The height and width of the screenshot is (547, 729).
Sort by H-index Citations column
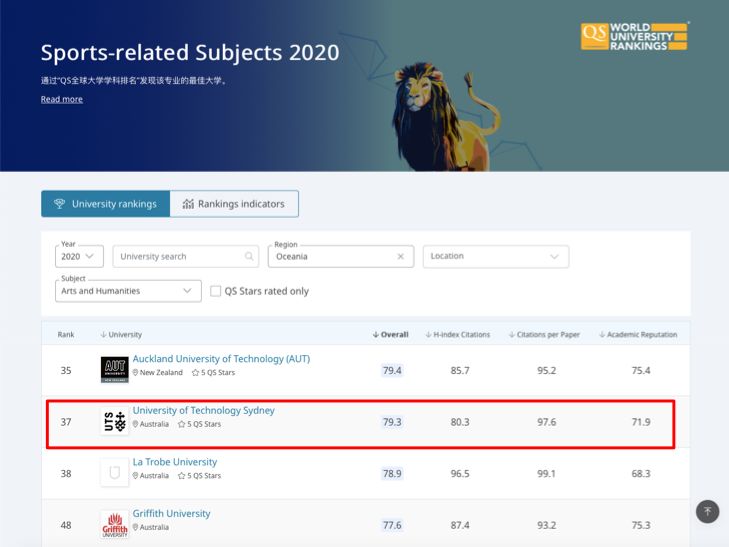coord(458,335)
